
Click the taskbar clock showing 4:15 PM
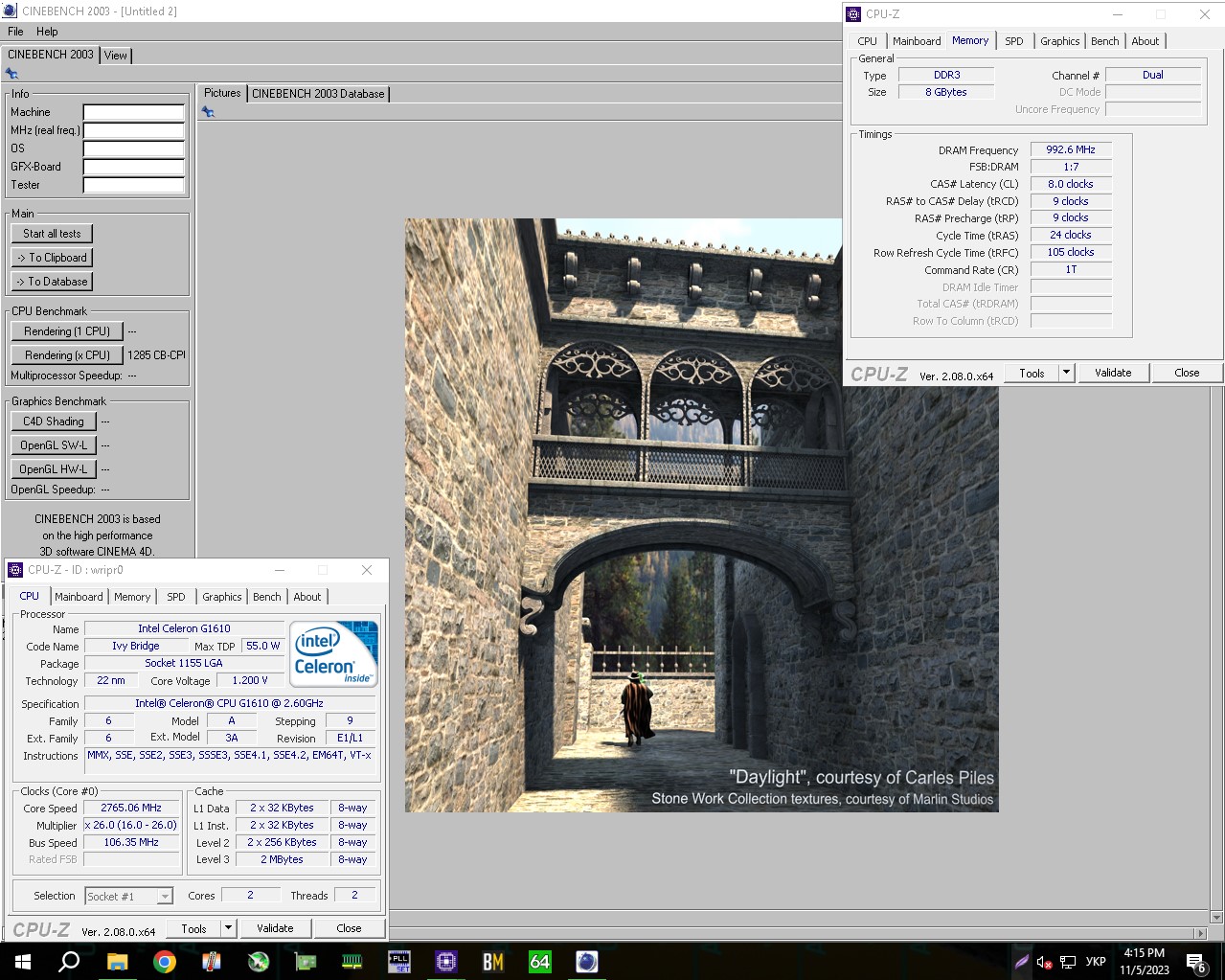1145,962
